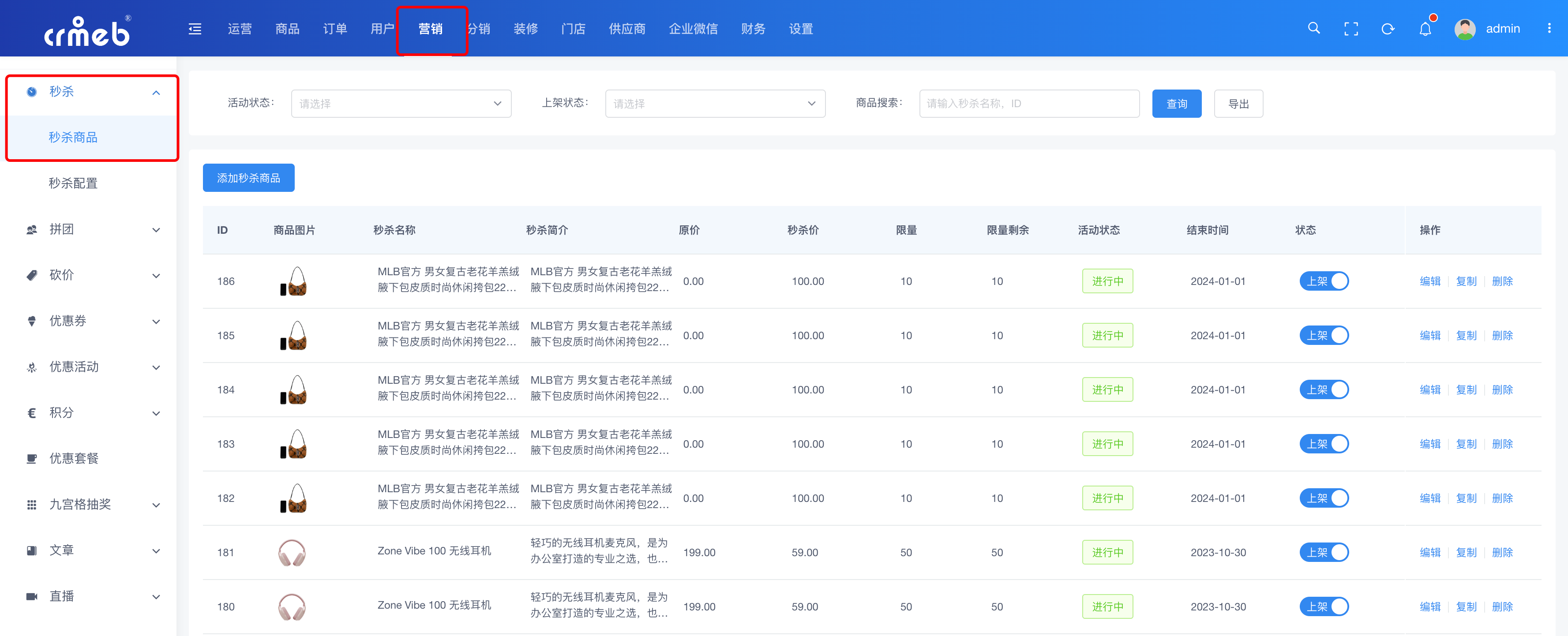Viewport: 1568px width, 636px height.
Task: Focus the 商品搜索 input field
Action: 1029,104
